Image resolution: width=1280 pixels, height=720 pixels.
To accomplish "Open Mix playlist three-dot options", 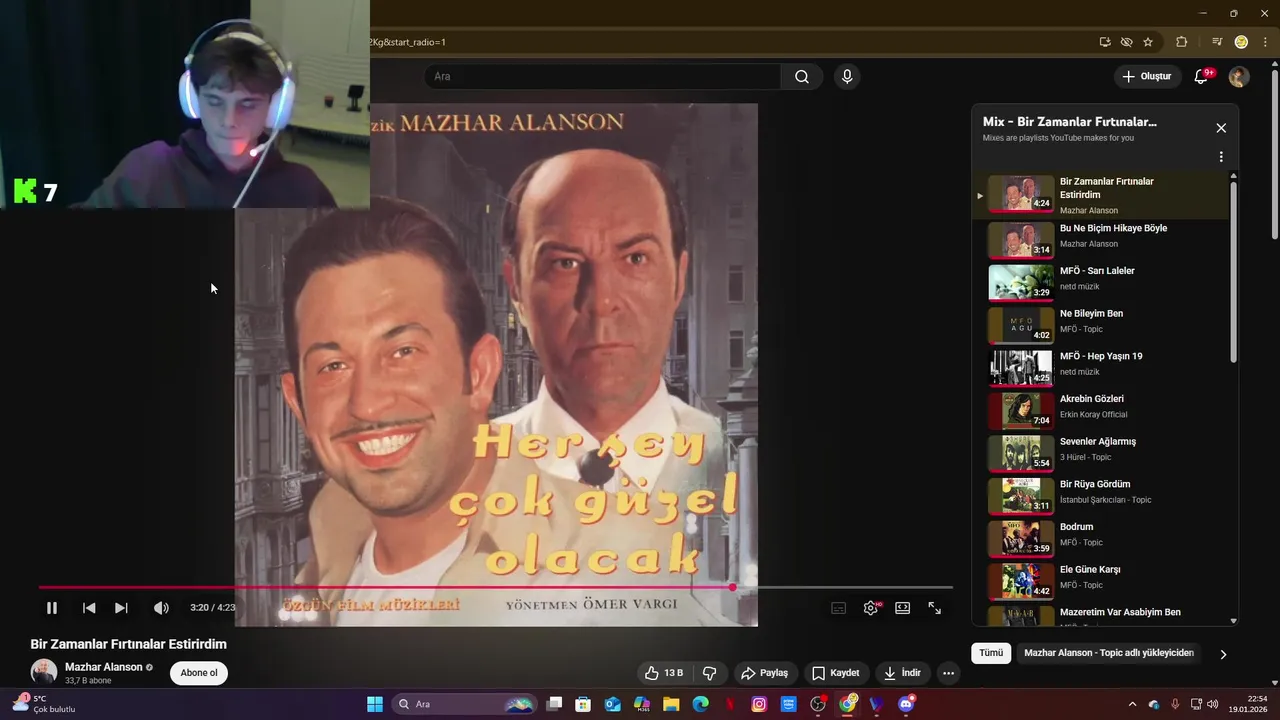I will point(1221,157).
